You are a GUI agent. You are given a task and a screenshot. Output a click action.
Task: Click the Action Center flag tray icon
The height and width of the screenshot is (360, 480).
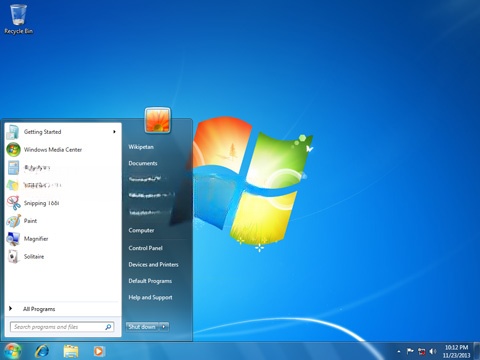point(410,351)
